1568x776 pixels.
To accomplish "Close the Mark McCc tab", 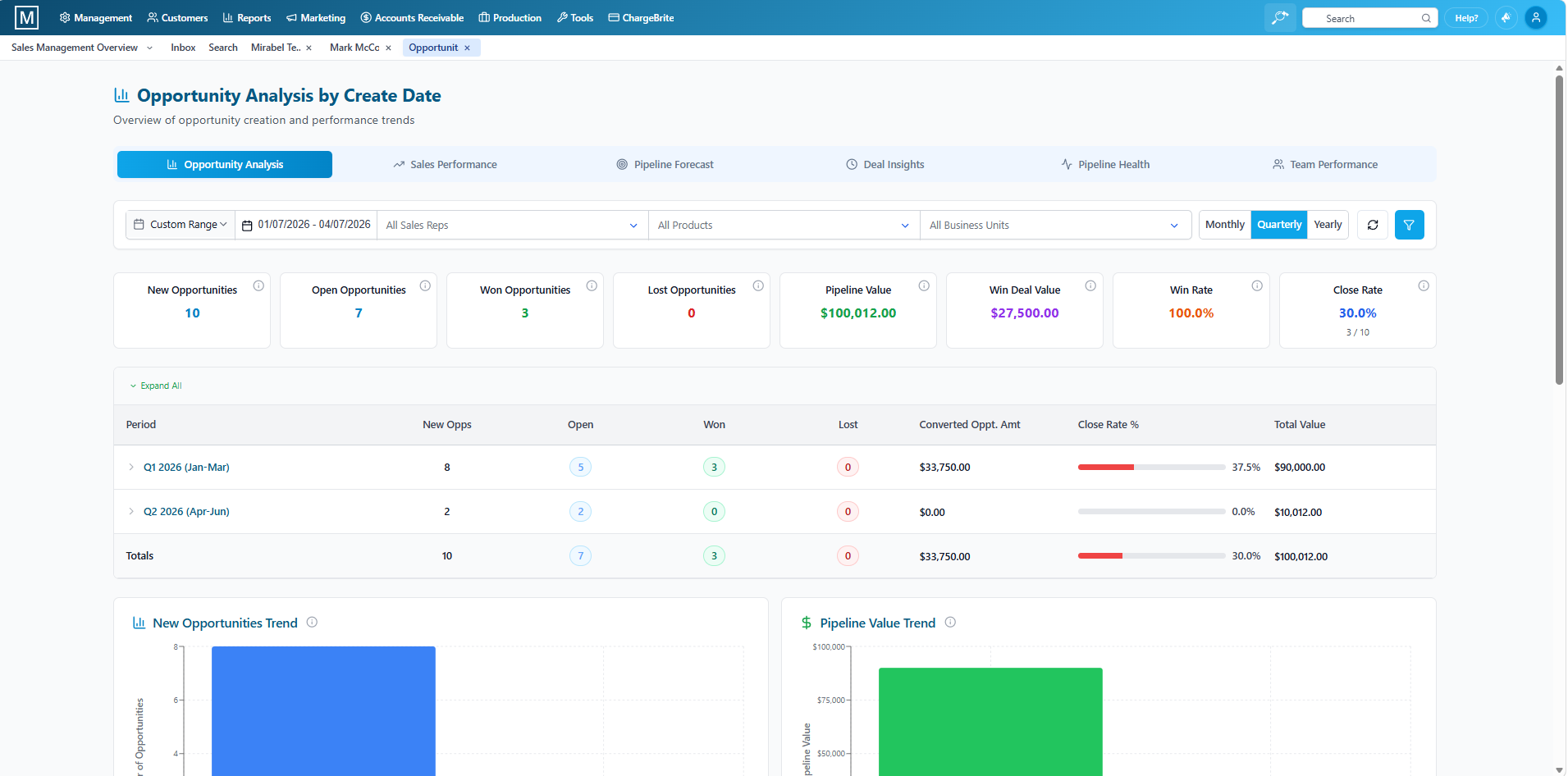I will pyautogui.click(x=388, y=48).
